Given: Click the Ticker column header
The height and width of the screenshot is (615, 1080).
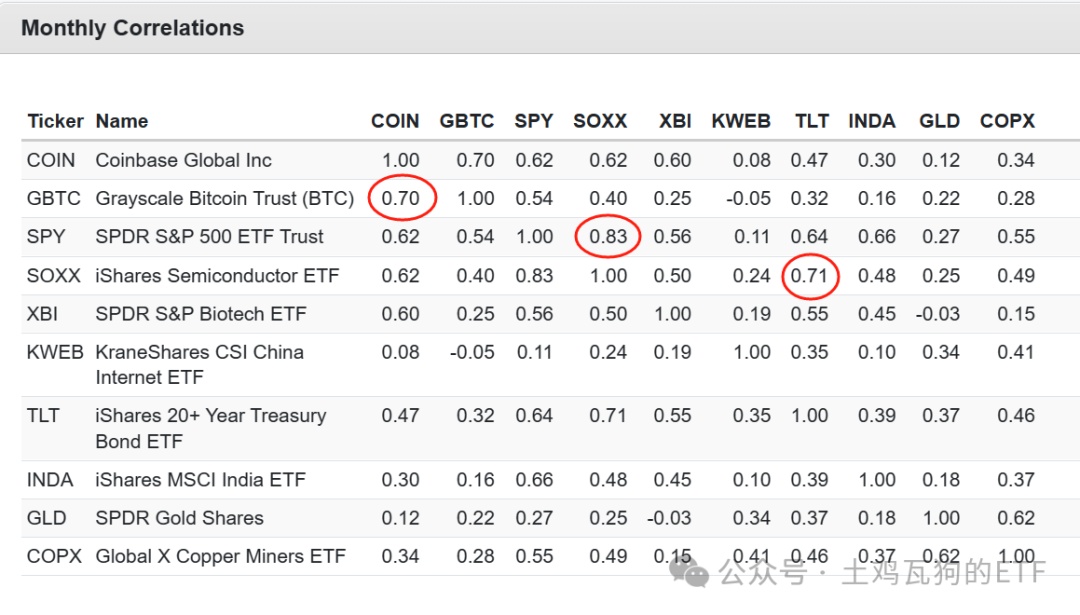Looking at the screenshot, I should [x=56, y=121].
